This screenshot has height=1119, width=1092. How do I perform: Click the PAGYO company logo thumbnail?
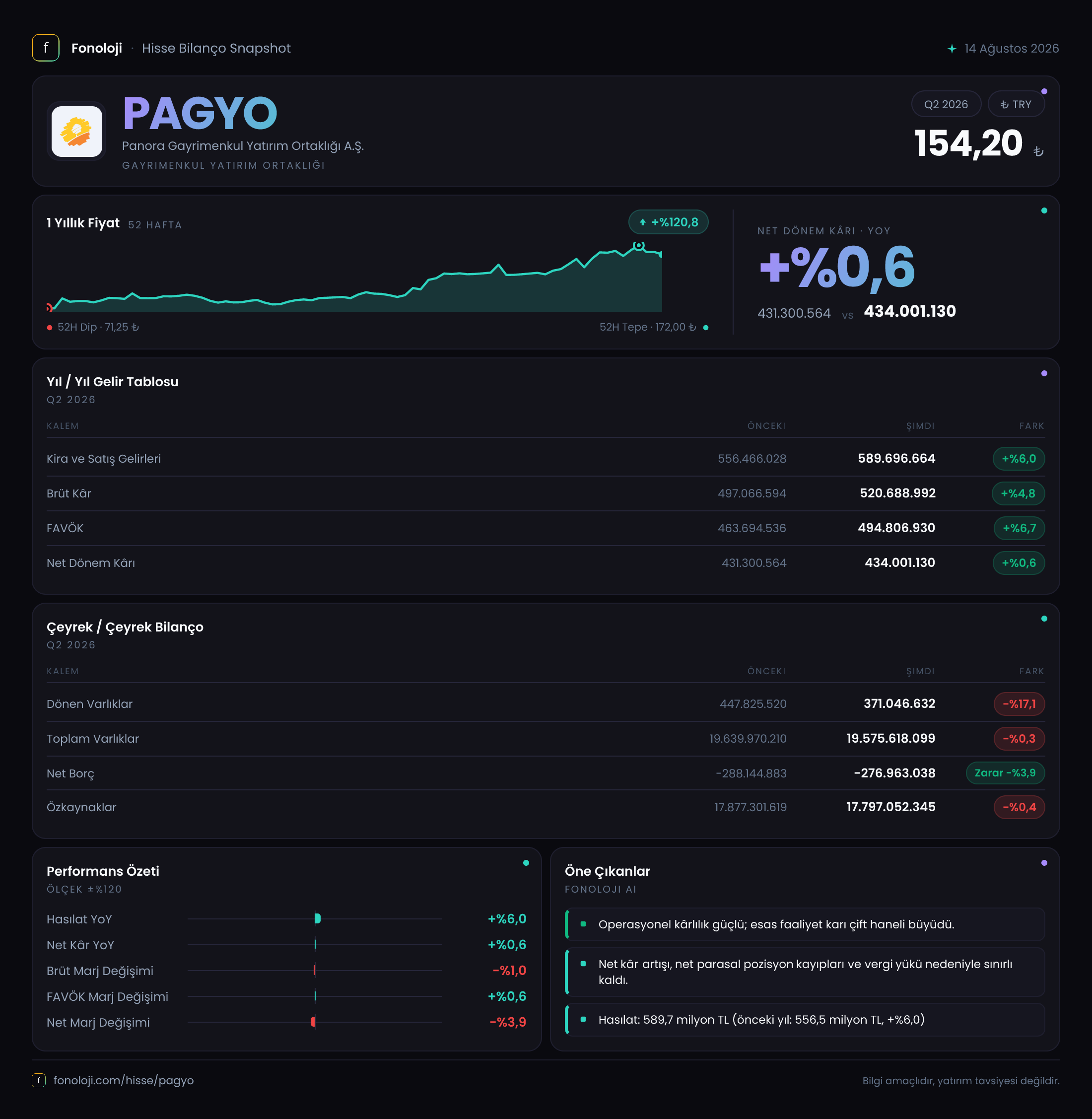coord(77,131)
